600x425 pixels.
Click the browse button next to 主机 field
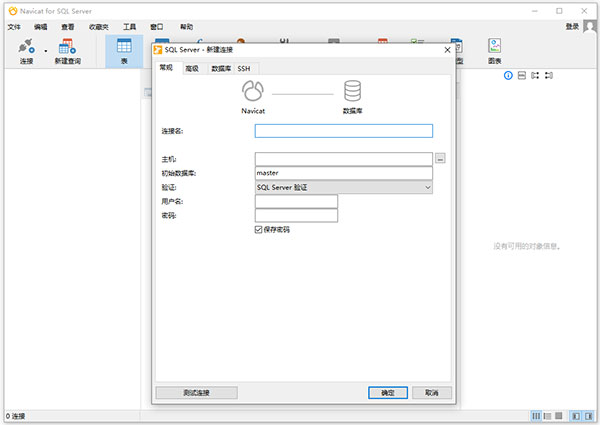[x=440, y=158]
